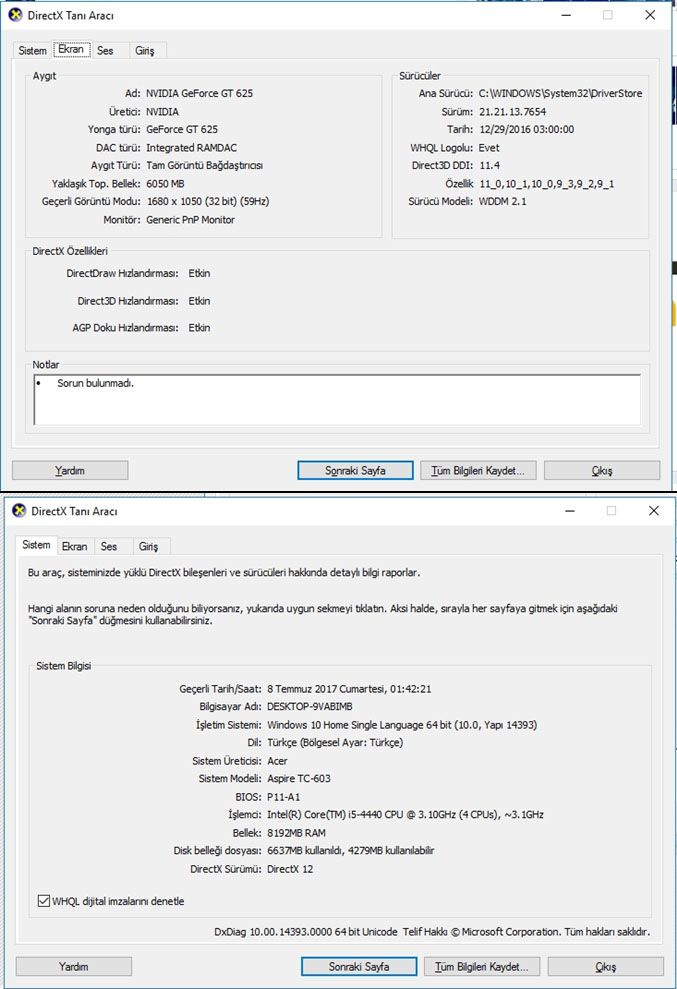Screen dimensions: 677x989
Task: Close the bottom DirectX window
Action: [654, 511]
